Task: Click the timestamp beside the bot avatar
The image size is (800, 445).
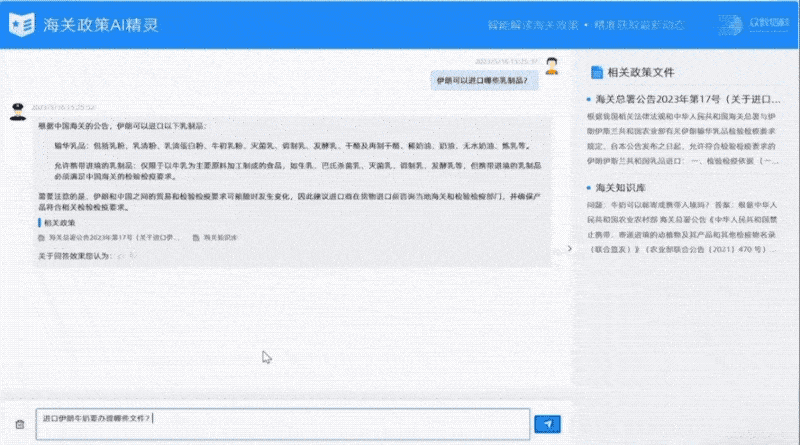Action: 63,107
